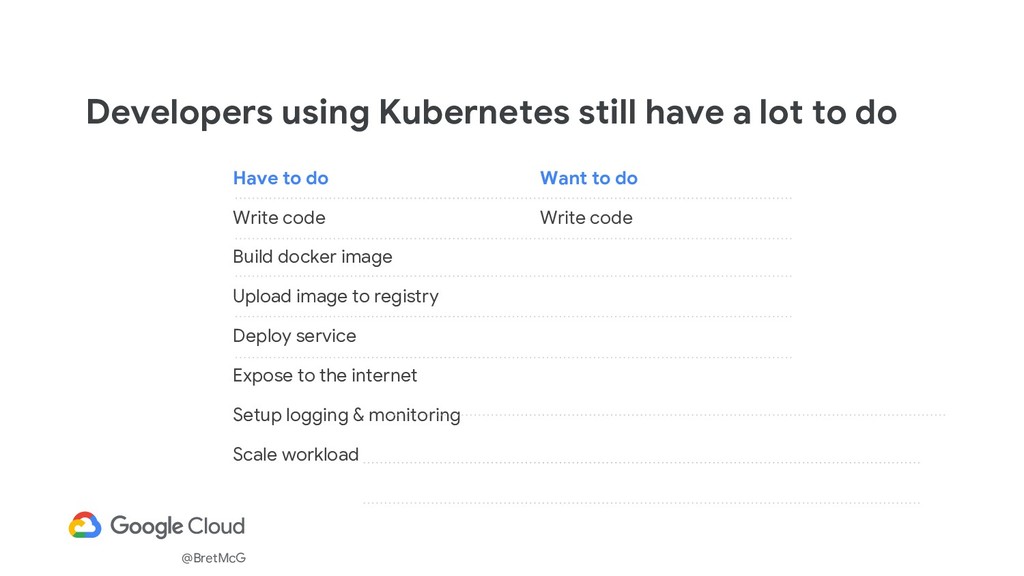Click the word 'Google' in logo

pos(146,526)
